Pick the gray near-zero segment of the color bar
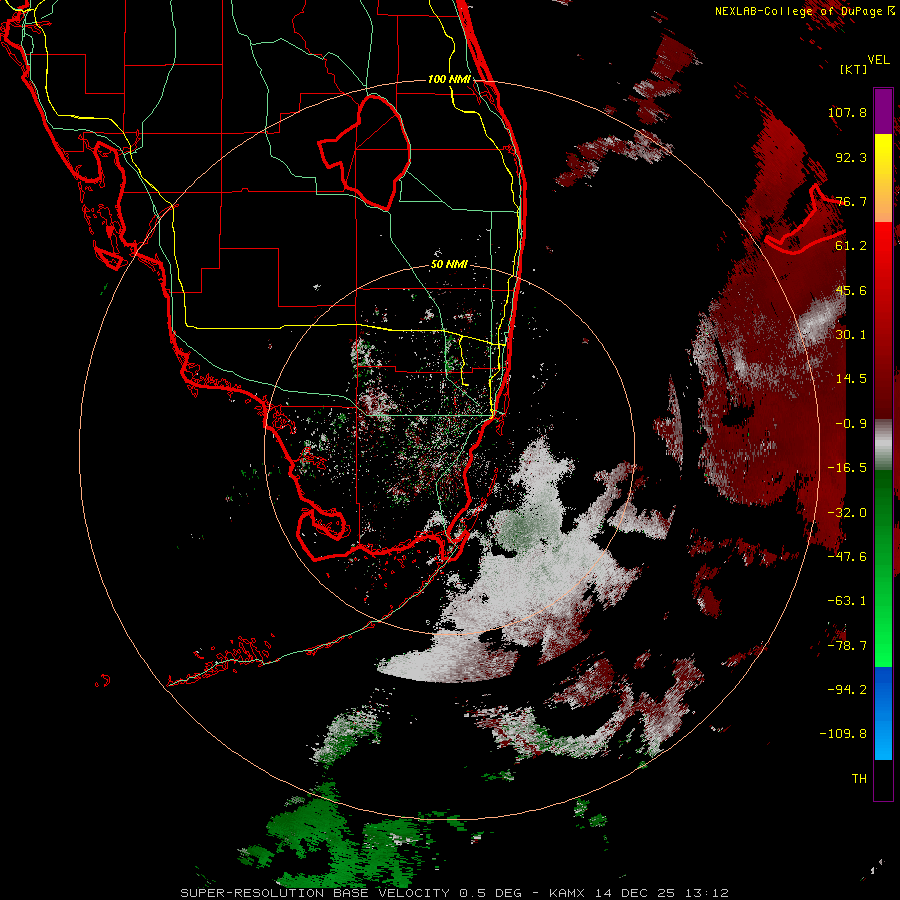 click(x=883, y=442)
